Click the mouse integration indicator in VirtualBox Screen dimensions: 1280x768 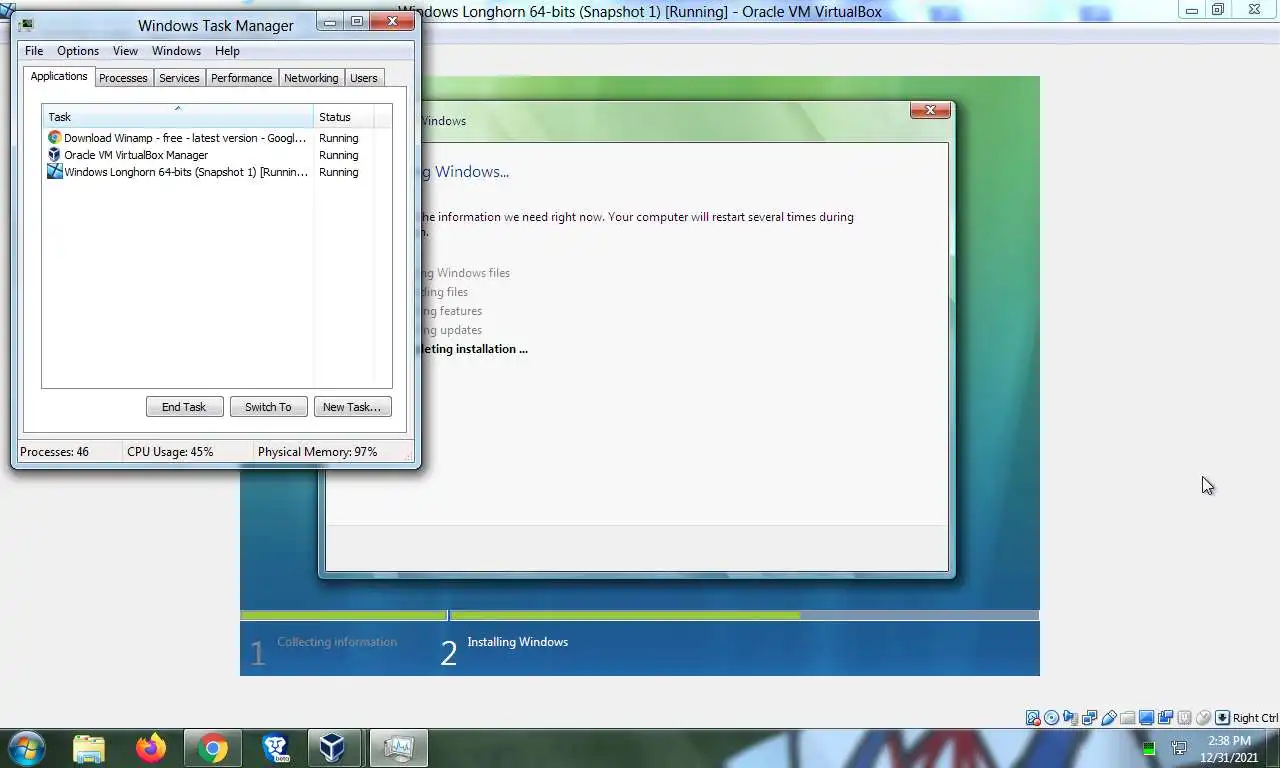1203,718
